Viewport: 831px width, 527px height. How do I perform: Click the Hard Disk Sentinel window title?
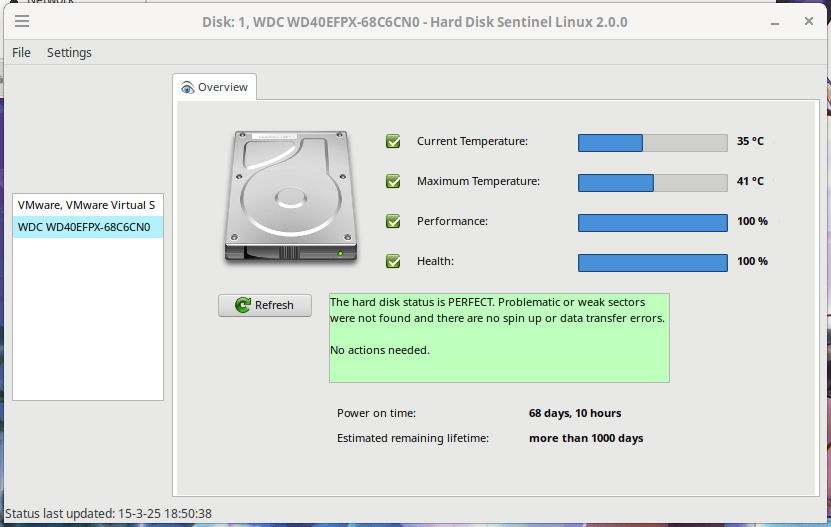click(x=414, y=22)
